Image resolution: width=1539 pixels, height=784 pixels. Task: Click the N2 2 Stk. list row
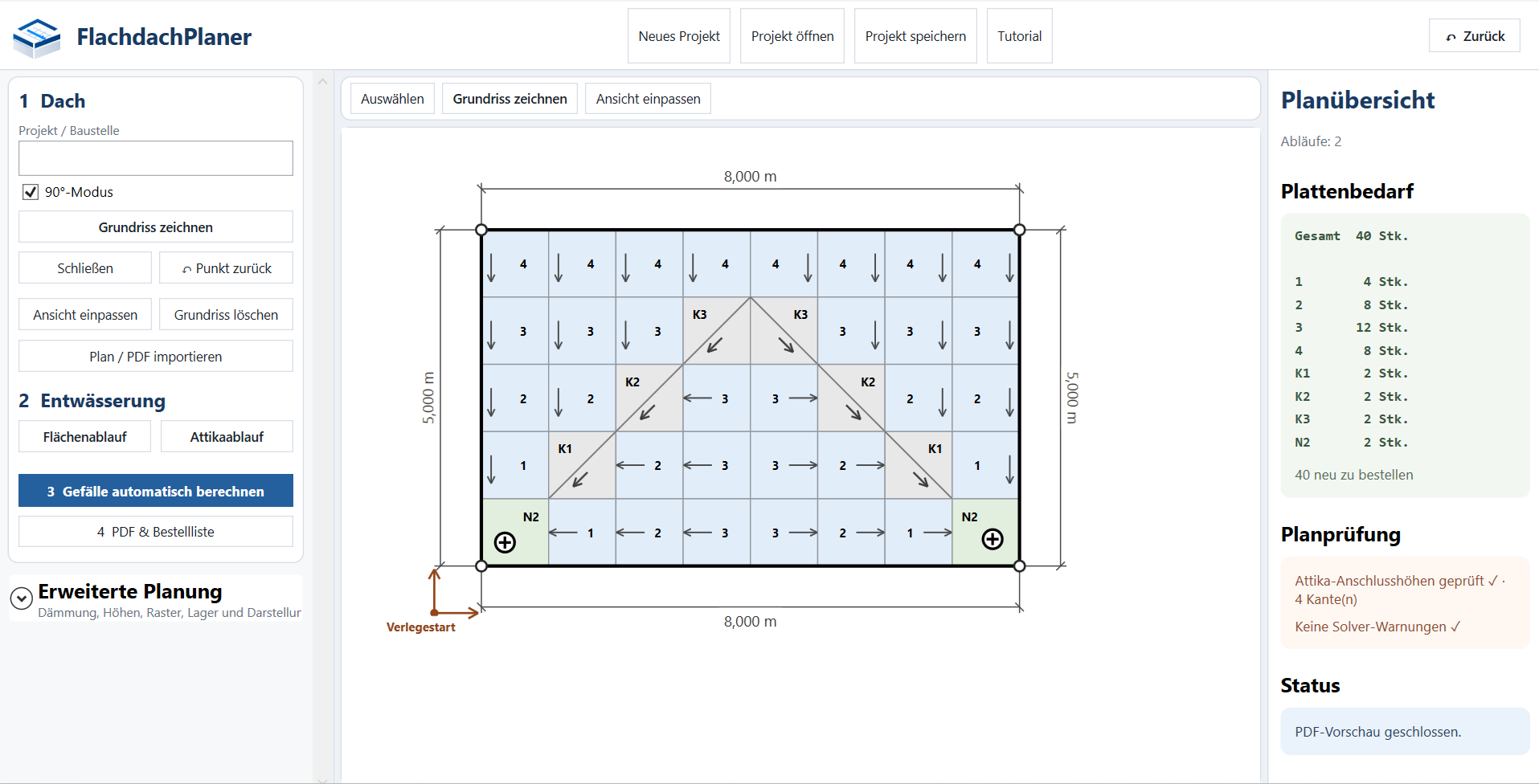click(x=1352, y=443)
